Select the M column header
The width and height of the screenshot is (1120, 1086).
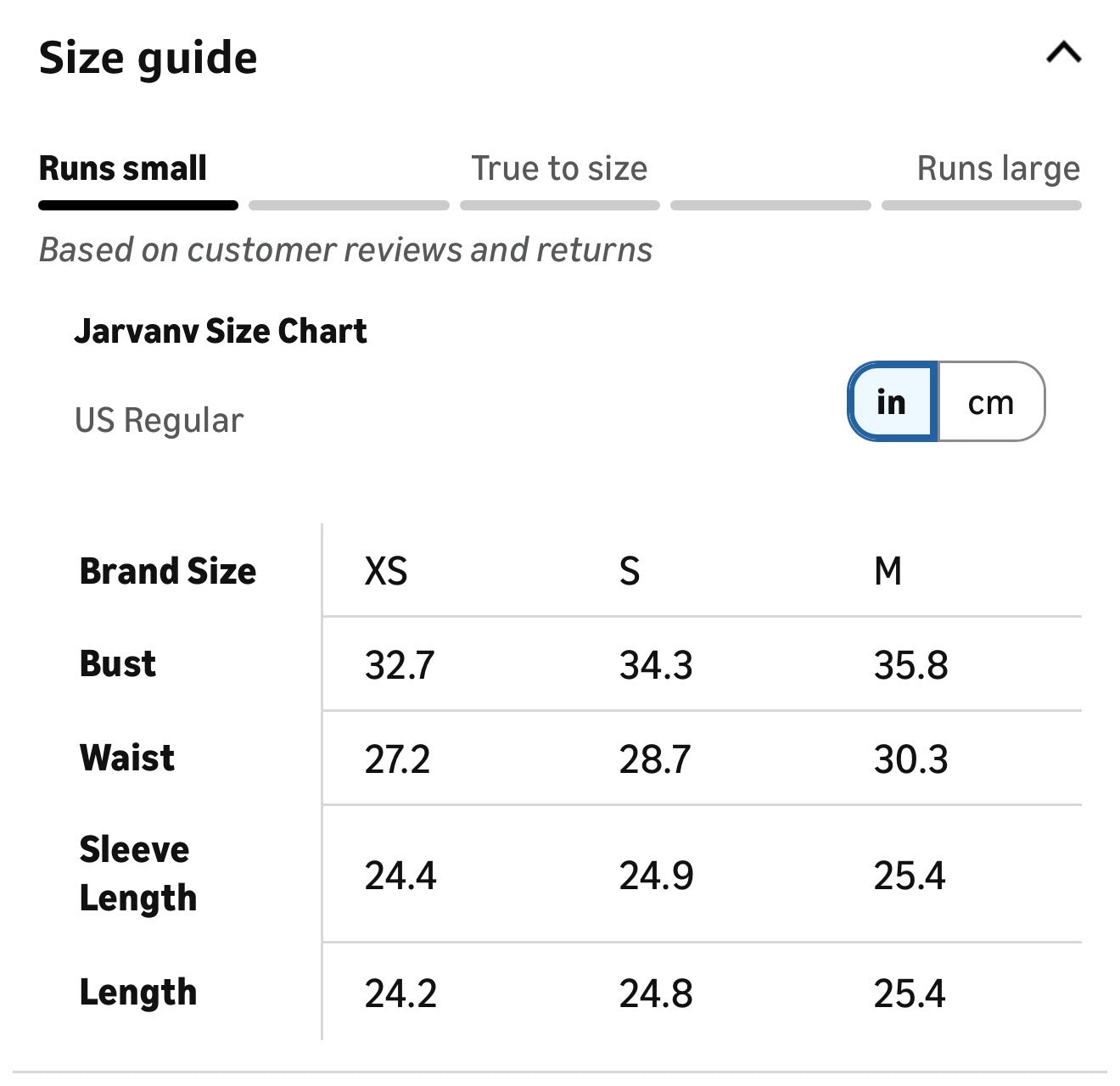point(888,571)
